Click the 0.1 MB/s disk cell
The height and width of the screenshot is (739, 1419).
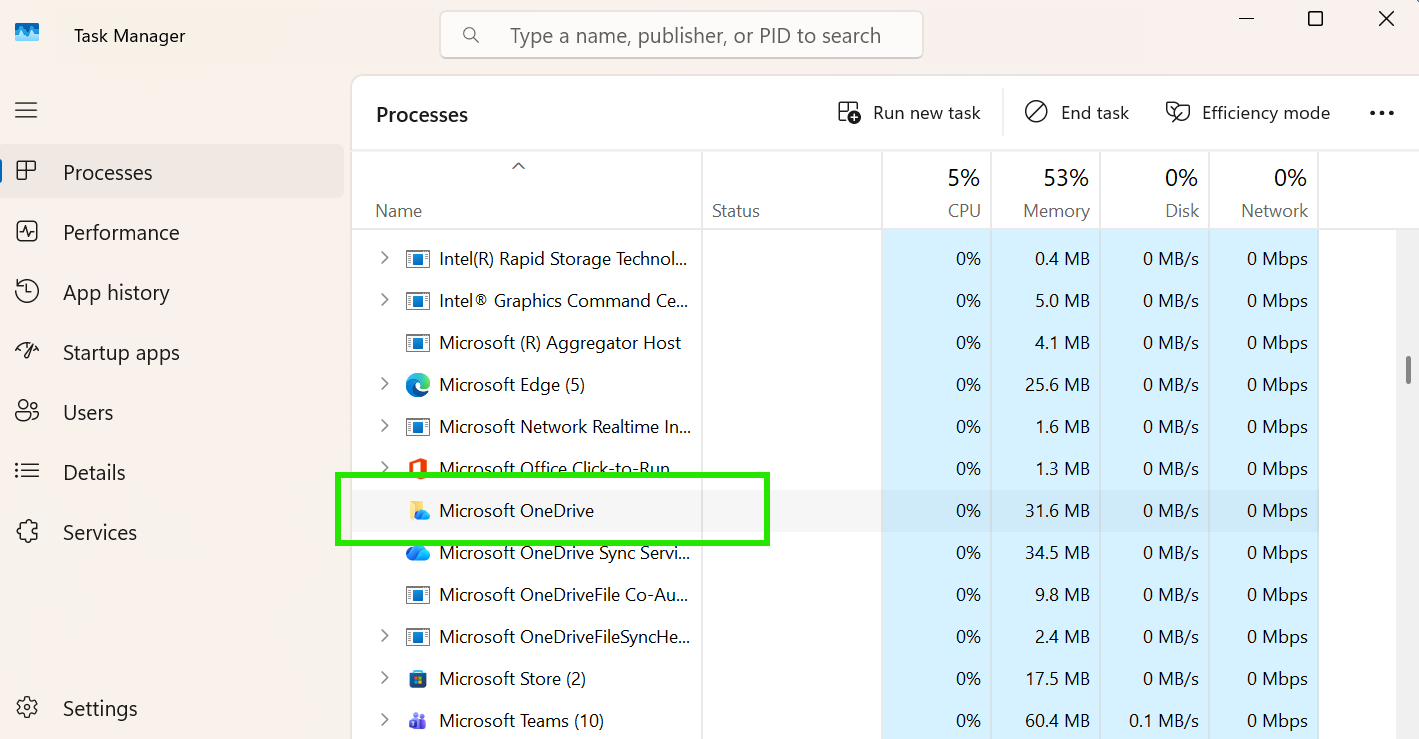[1155, 721]
